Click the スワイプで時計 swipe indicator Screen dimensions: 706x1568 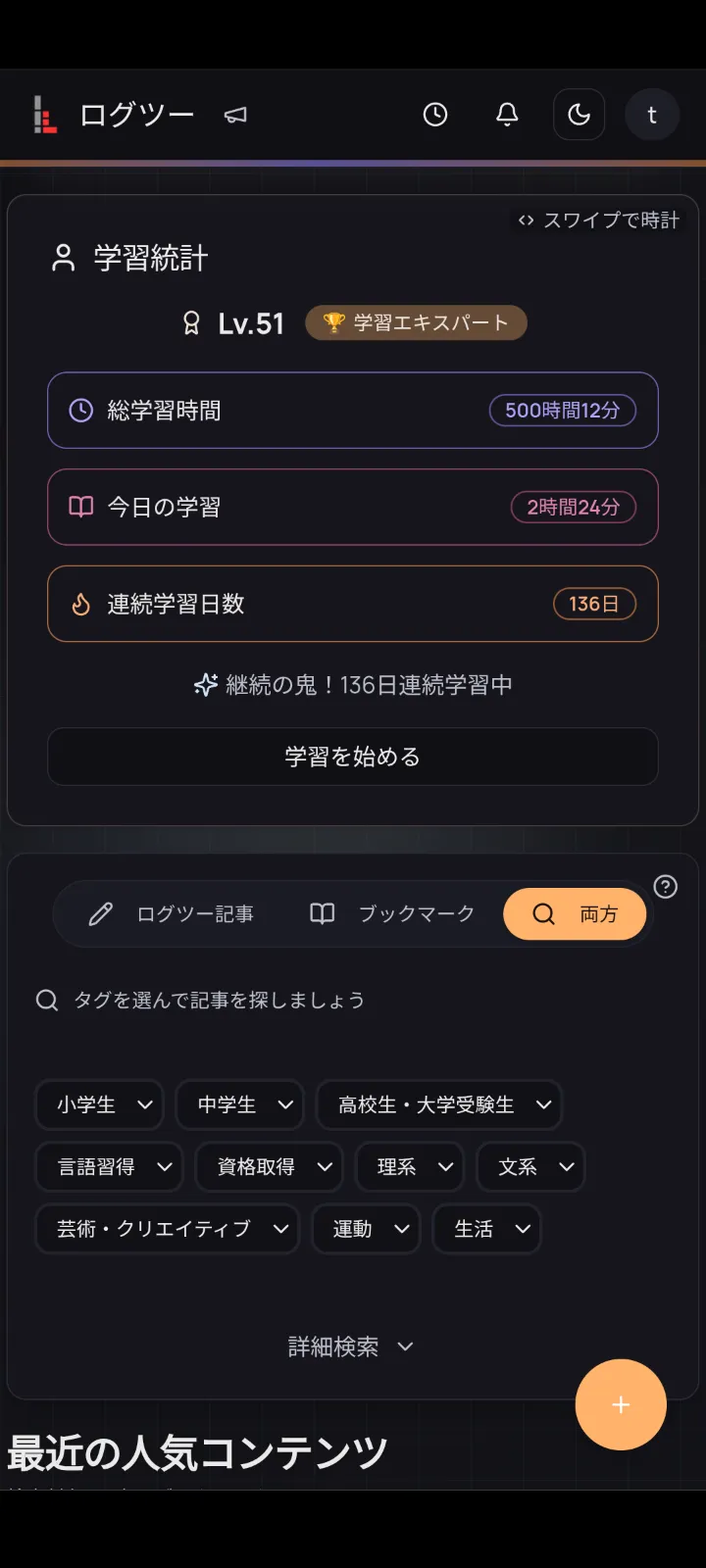[598, 220]
